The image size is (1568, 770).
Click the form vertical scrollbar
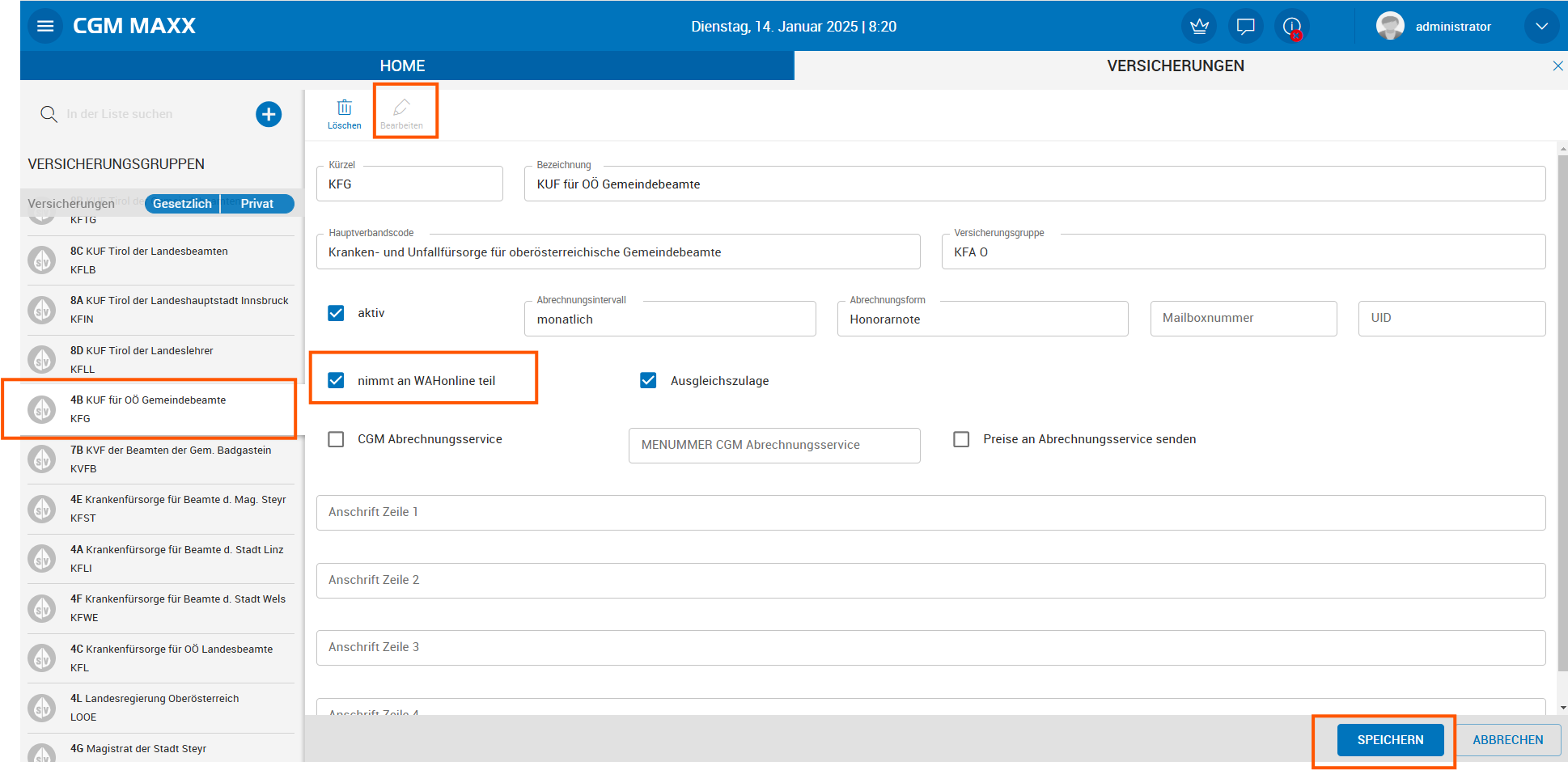pos(1562,412)
